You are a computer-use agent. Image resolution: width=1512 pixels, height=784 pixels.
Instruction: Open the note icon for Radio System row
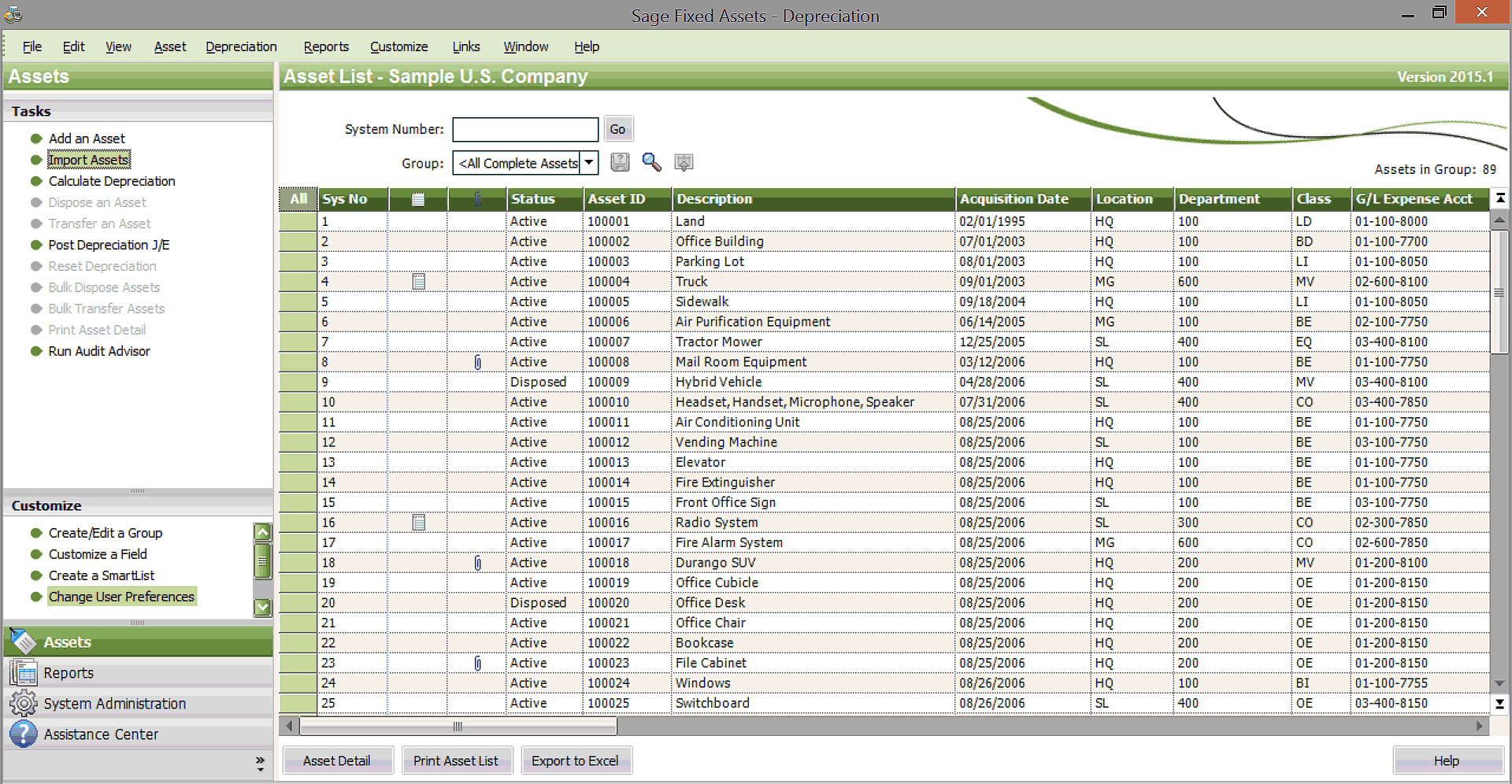click(x=419, y=522)
